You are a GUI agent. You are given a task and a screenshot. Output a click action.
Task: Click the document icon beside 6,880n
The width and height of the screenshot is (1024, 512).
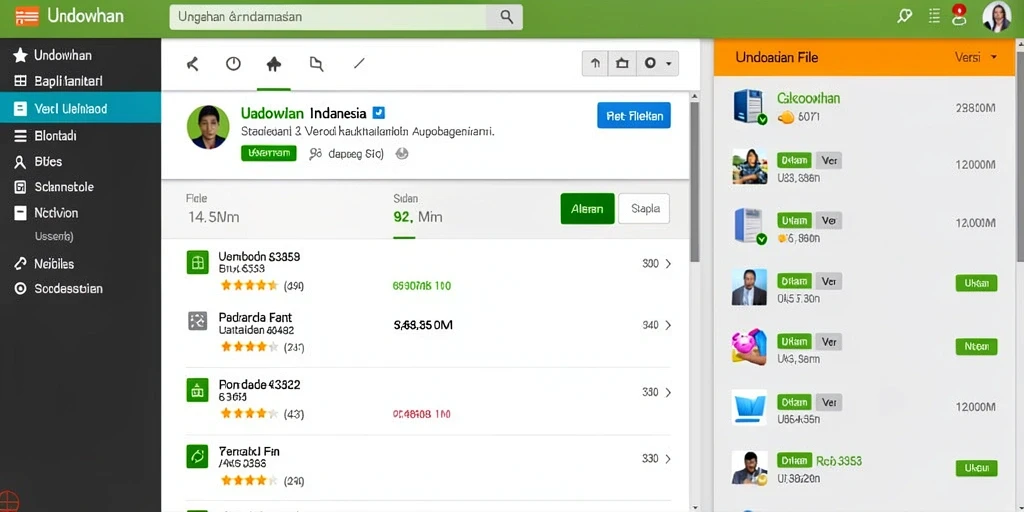748,226
